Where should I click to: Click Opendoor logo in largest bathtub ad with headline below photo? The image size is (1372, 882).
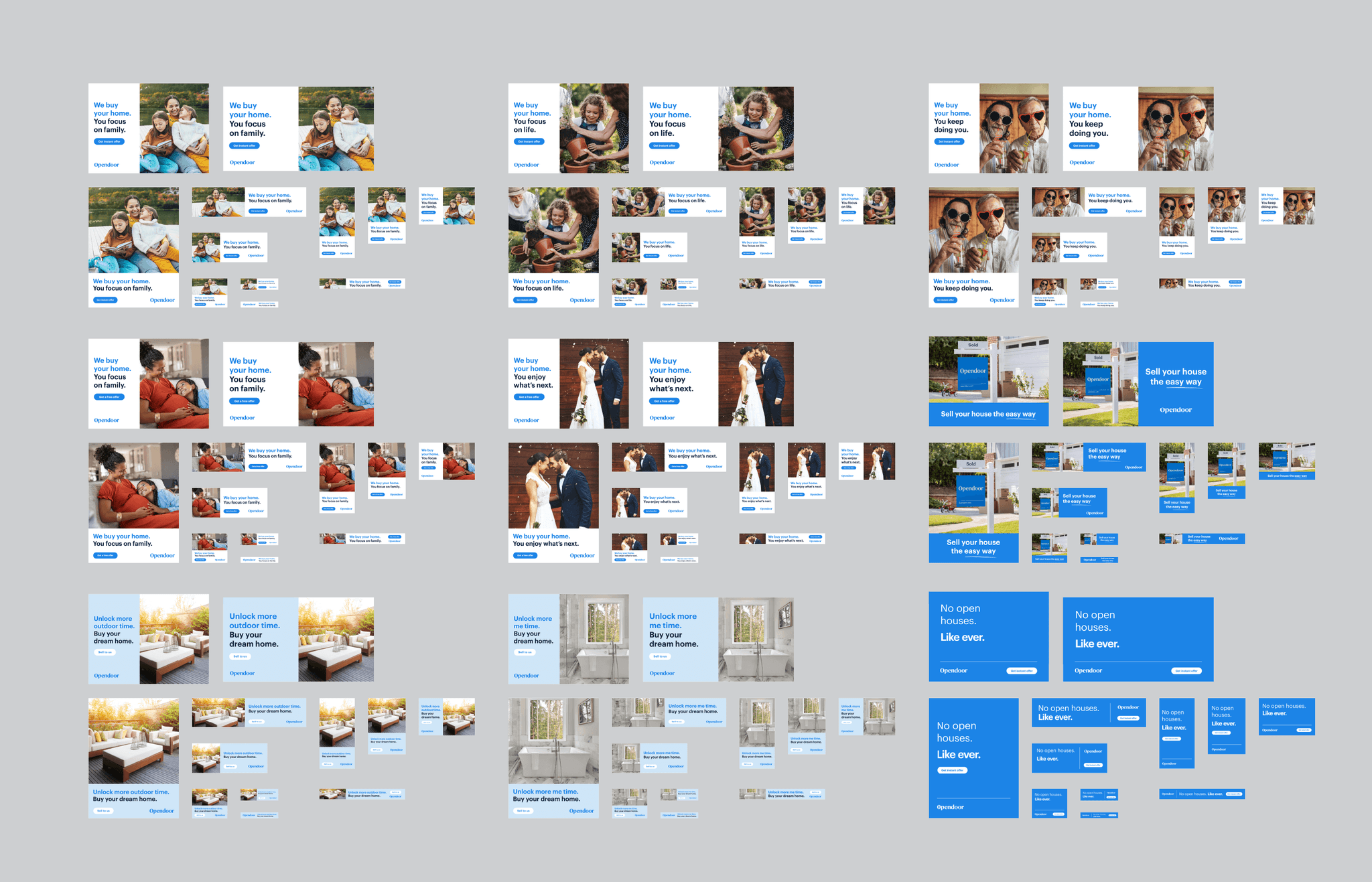[581, 810]
